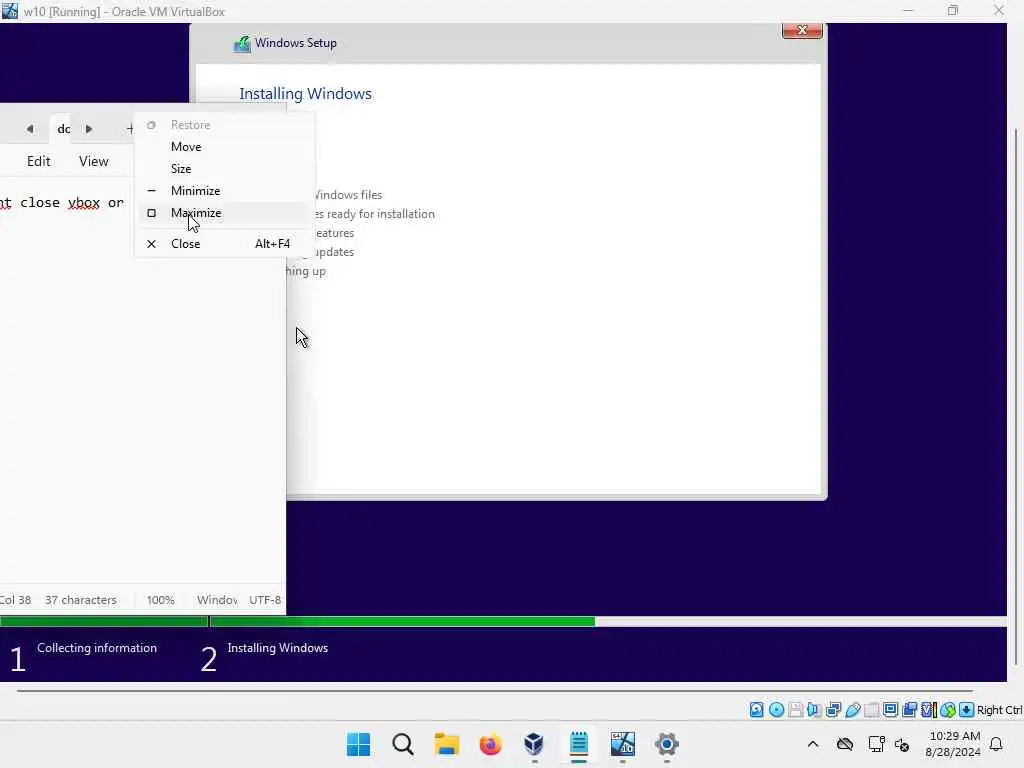This screenshot has height=768, width=1024.
Task: Open the network adapters indicator in VirtualBox status bar
Action: [x=833, y=710]
